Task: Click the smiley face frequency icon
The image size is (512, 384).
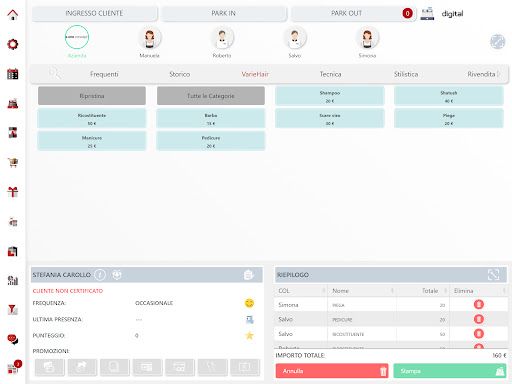Action: 249,303
